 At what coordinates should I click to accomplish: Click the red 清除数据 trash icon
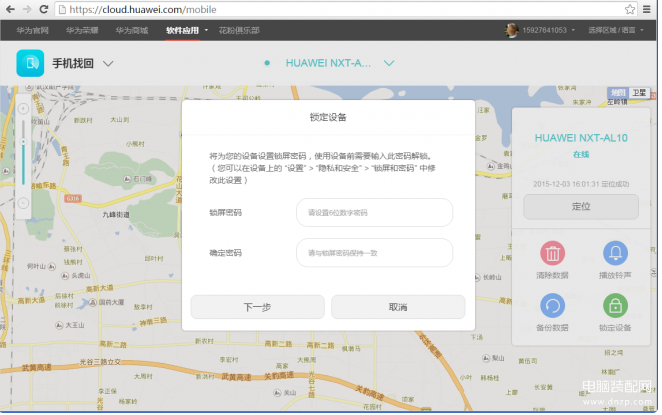(551, 253)
